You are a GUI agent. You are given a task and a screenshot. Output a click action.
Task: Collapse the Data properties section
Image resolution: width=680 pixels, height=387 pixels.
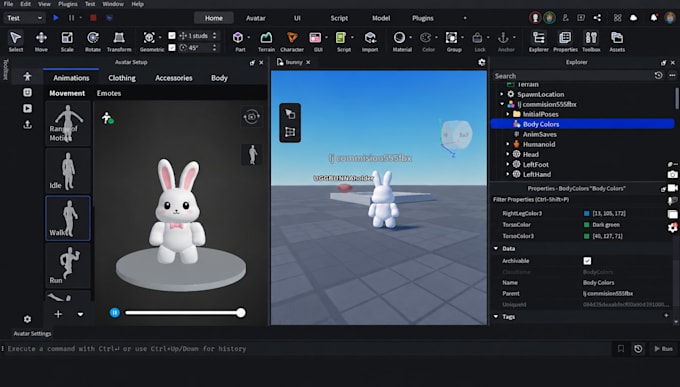point(496,249)
